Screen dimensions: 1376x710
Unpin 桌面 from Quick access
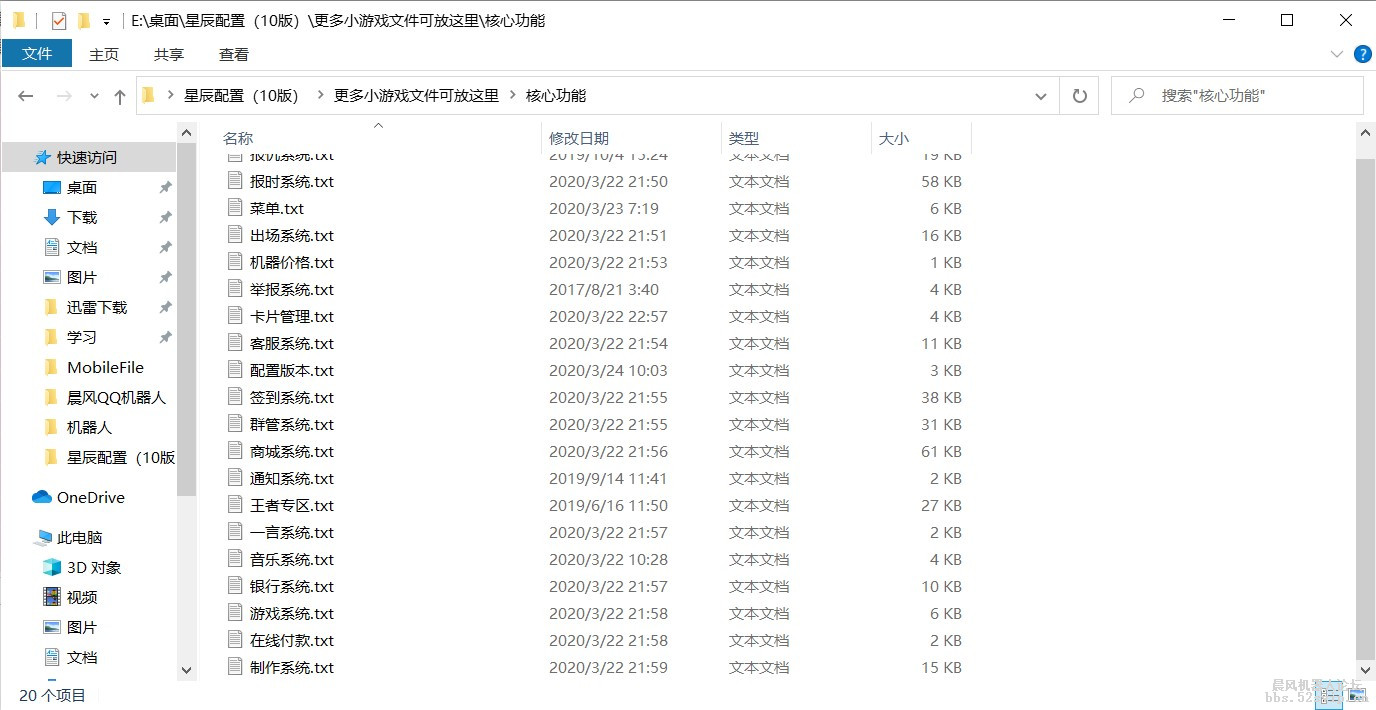click(166, 187)
